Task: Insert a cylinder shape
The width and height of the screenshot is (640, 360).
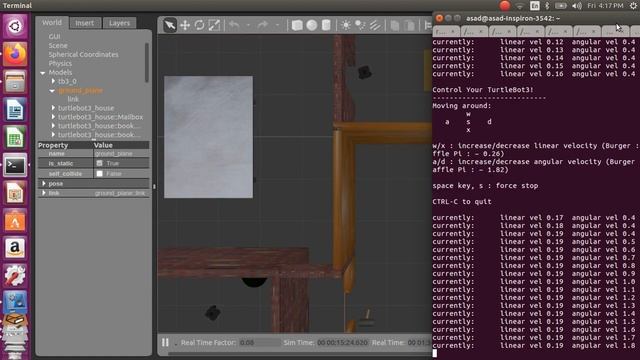Action: tap(326, 25)
